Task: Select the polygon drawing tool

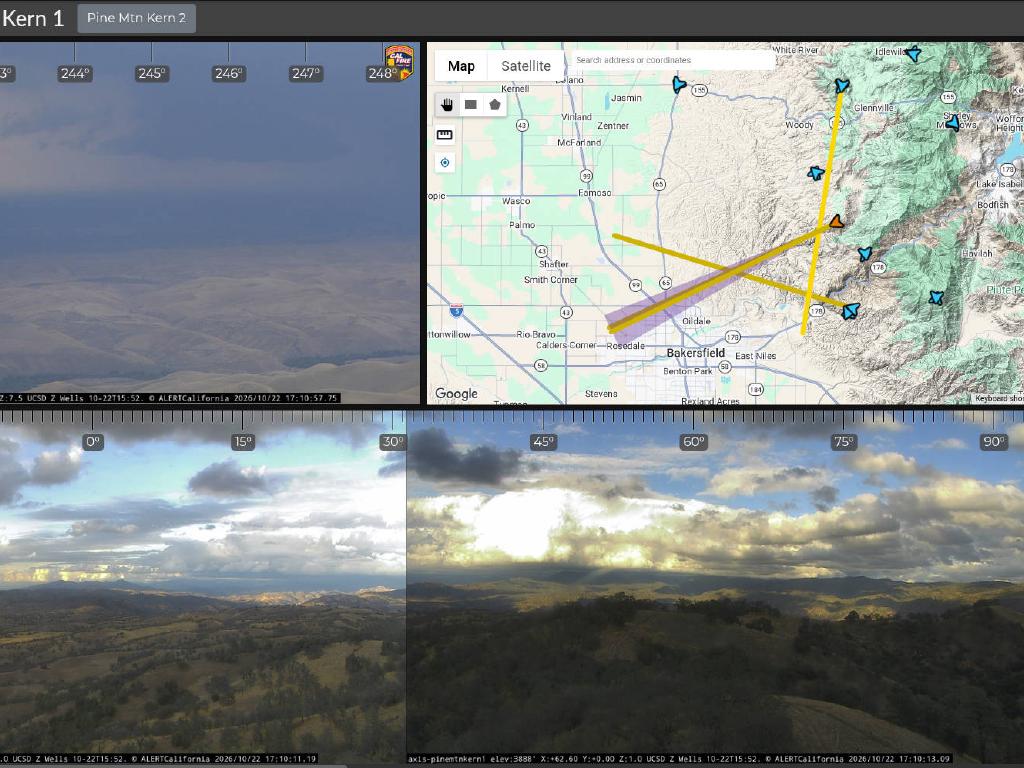Action: pos(494,104)
